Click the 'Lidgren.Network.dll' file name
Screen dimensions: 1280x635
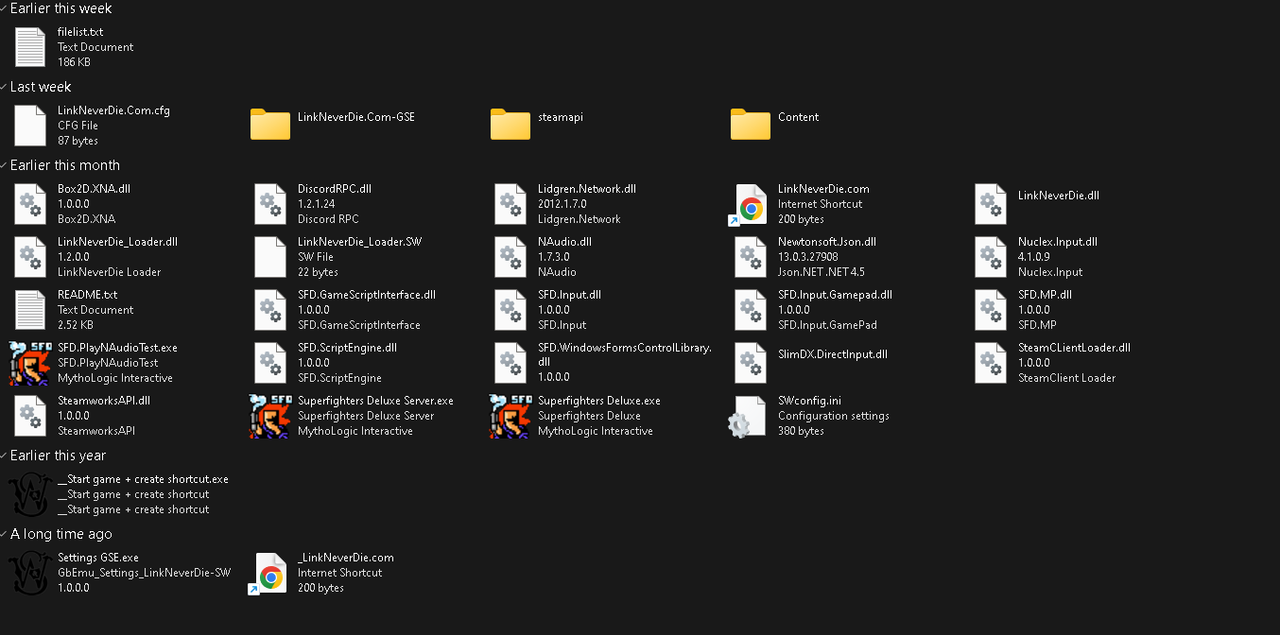pos(587,189)
